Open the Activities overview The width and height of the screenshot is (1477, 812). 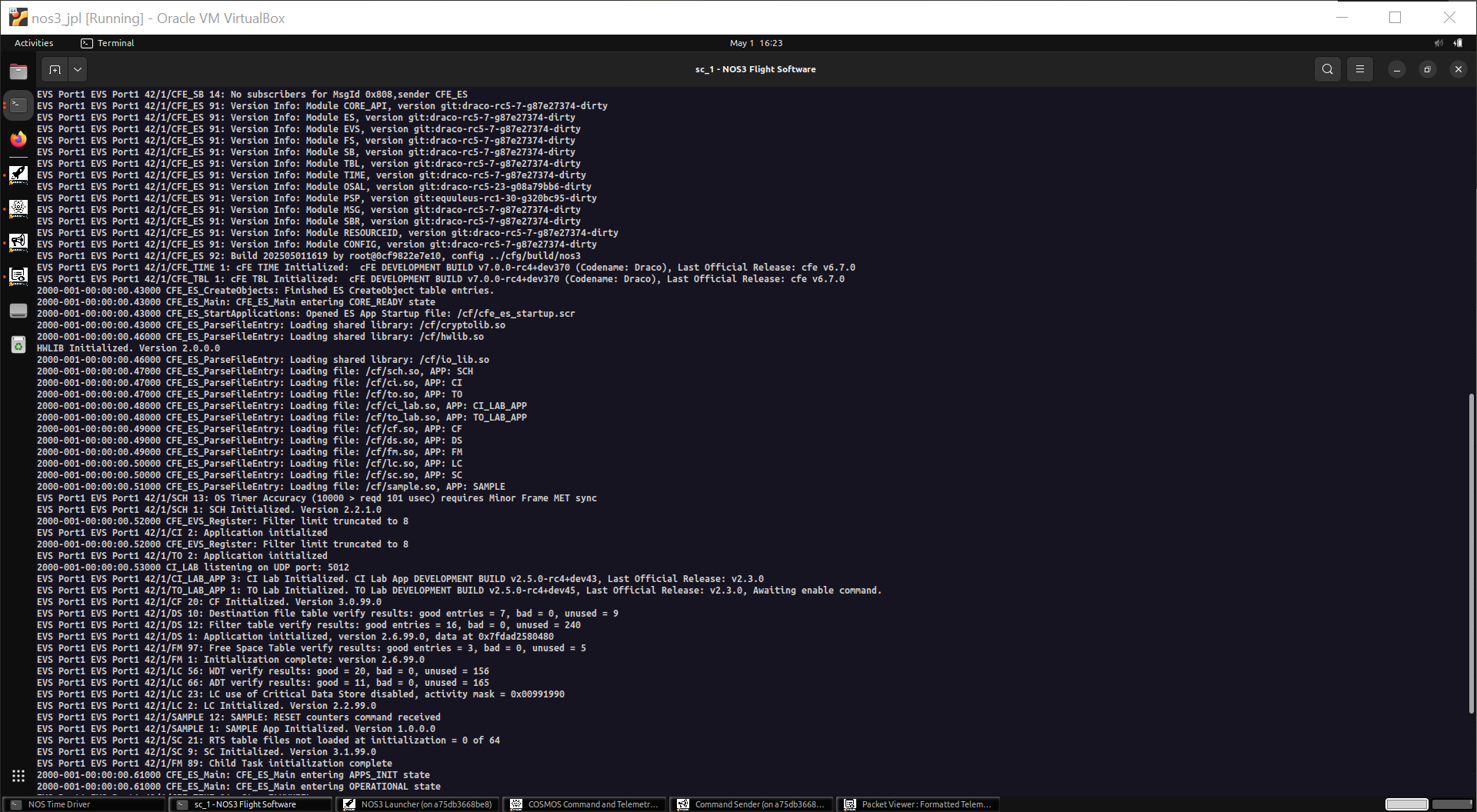coord(34,43)
